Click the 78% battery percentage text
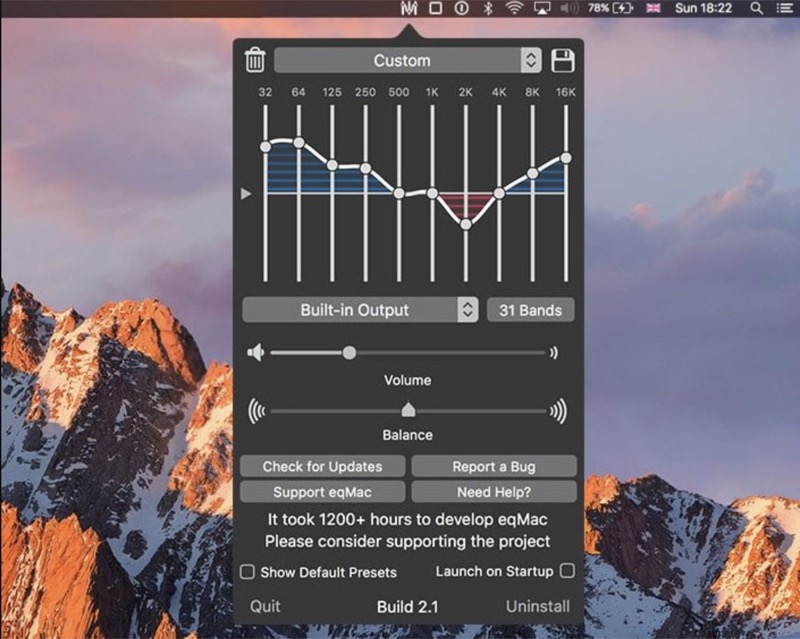800x639 pixels. (598, 8)
